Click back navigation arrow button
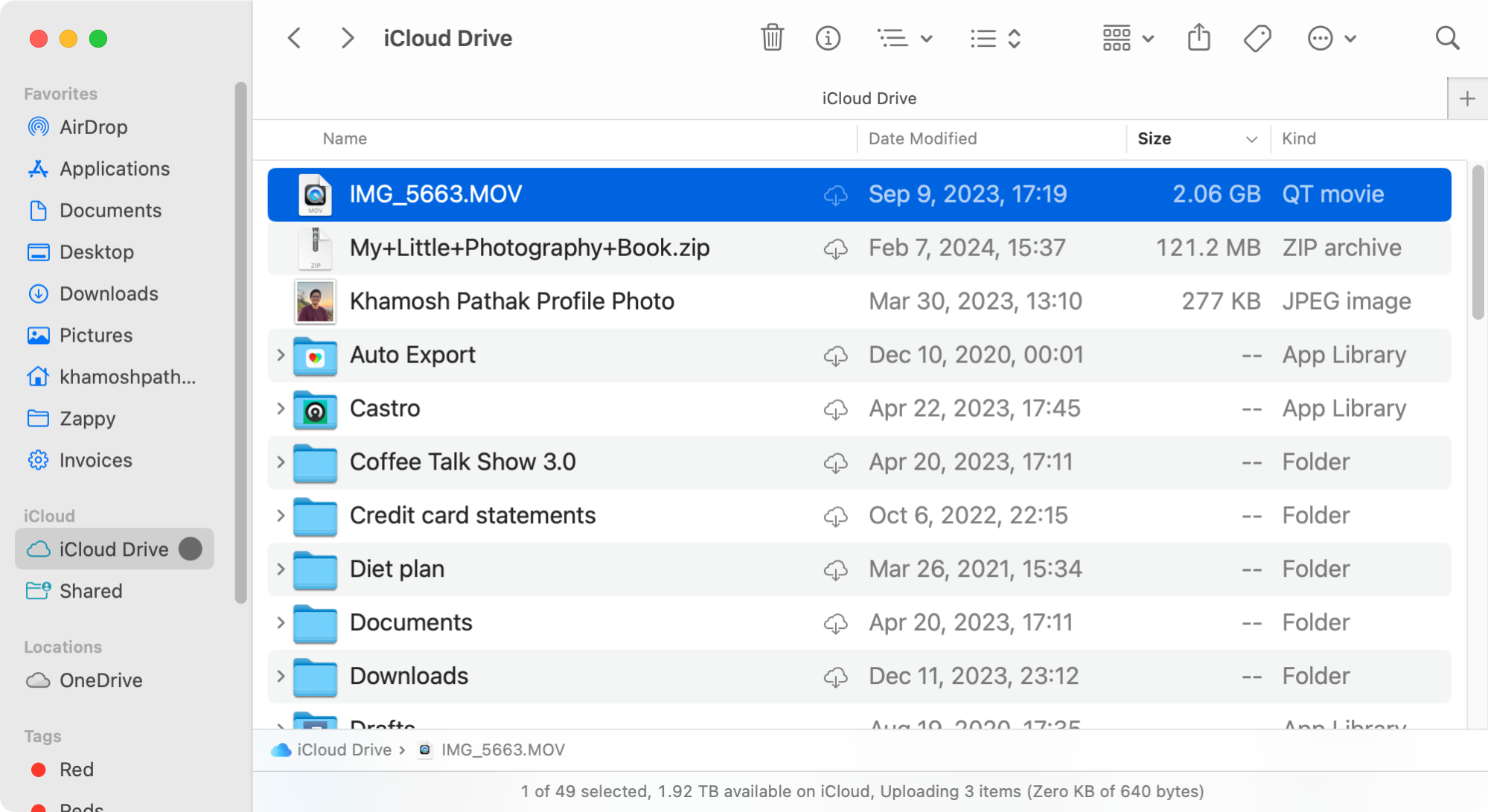The image size is (1488, 812). click(x=295, y=38)
